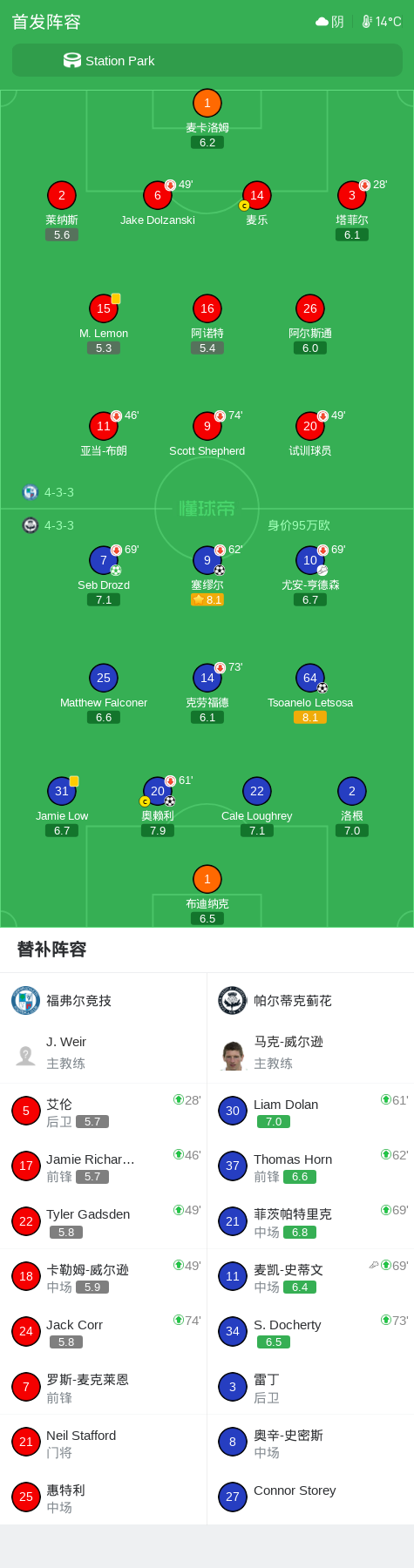This screenshot has width=414, height=1568.
Task: Select the home team 4-3-3 formation label
Action: (49, 492)
